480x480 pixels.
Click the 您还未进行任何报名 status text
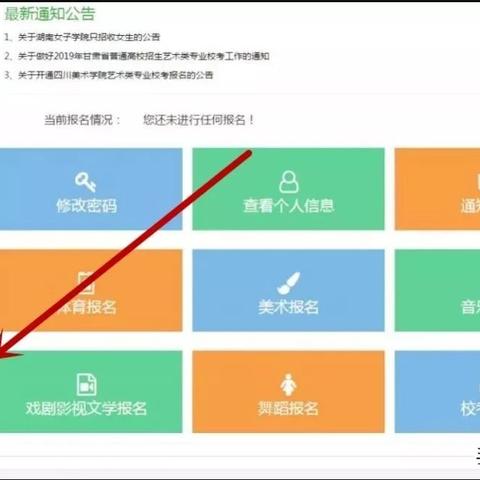pos(199,120)
